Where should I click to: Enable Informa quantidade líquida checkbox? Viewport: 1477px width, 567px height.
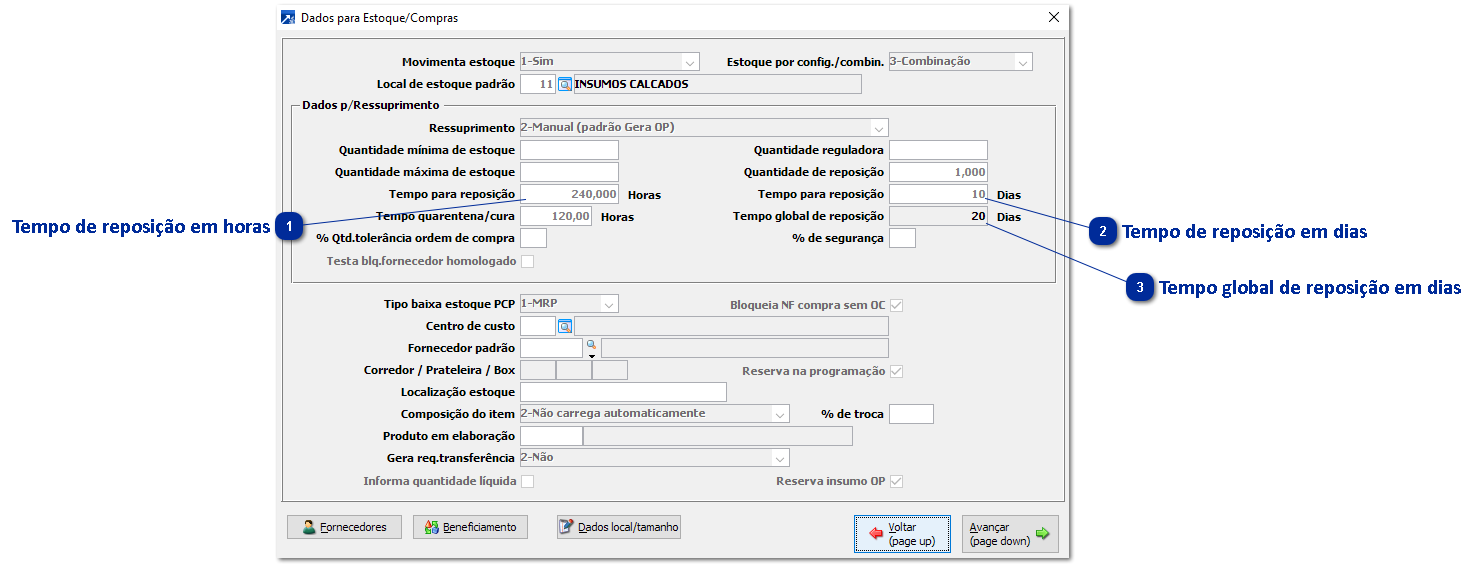coord(528,482)
